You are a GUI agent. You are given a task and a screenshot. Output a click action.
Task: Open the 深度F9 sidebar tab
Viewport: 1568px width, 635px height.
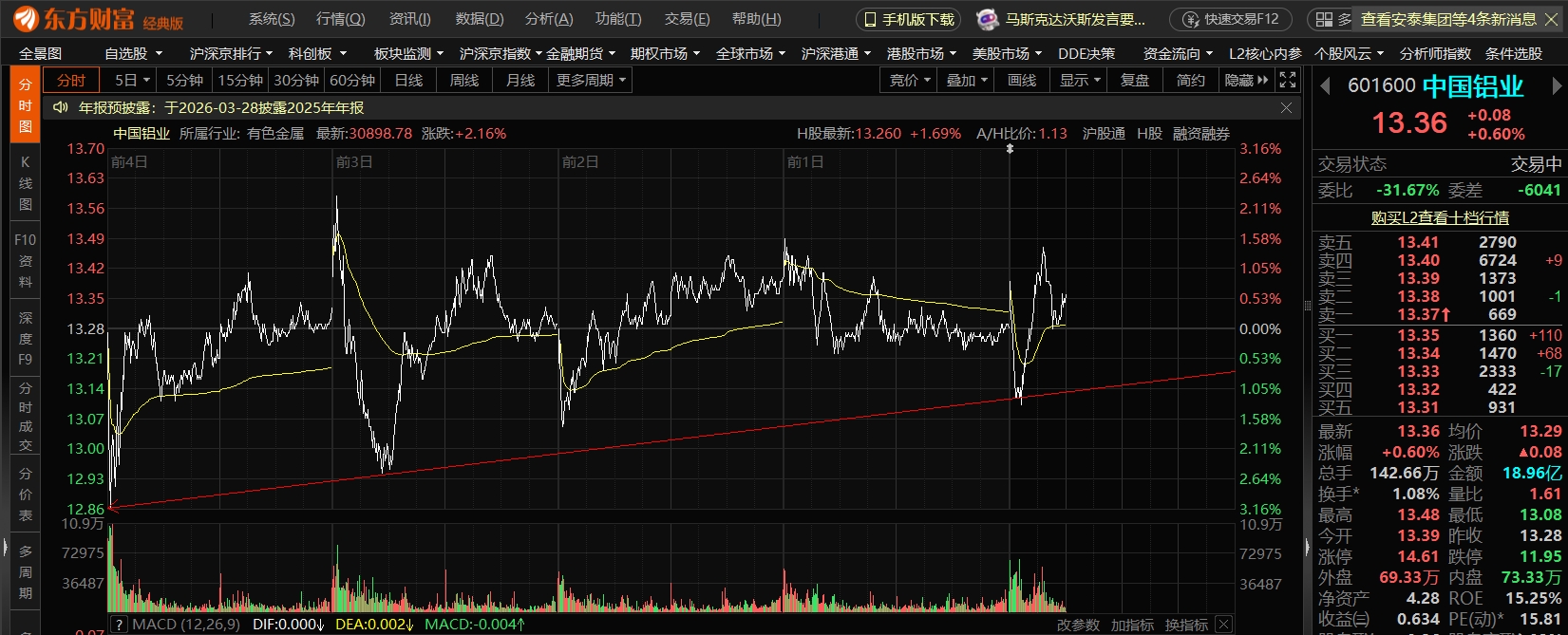tap(26, 339)
